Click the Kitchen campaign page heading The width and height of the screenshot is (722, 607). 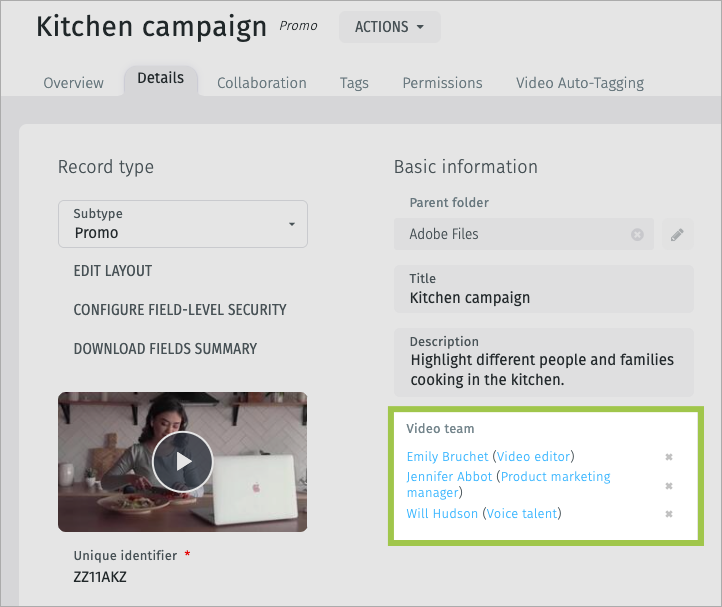coord(151,27)
